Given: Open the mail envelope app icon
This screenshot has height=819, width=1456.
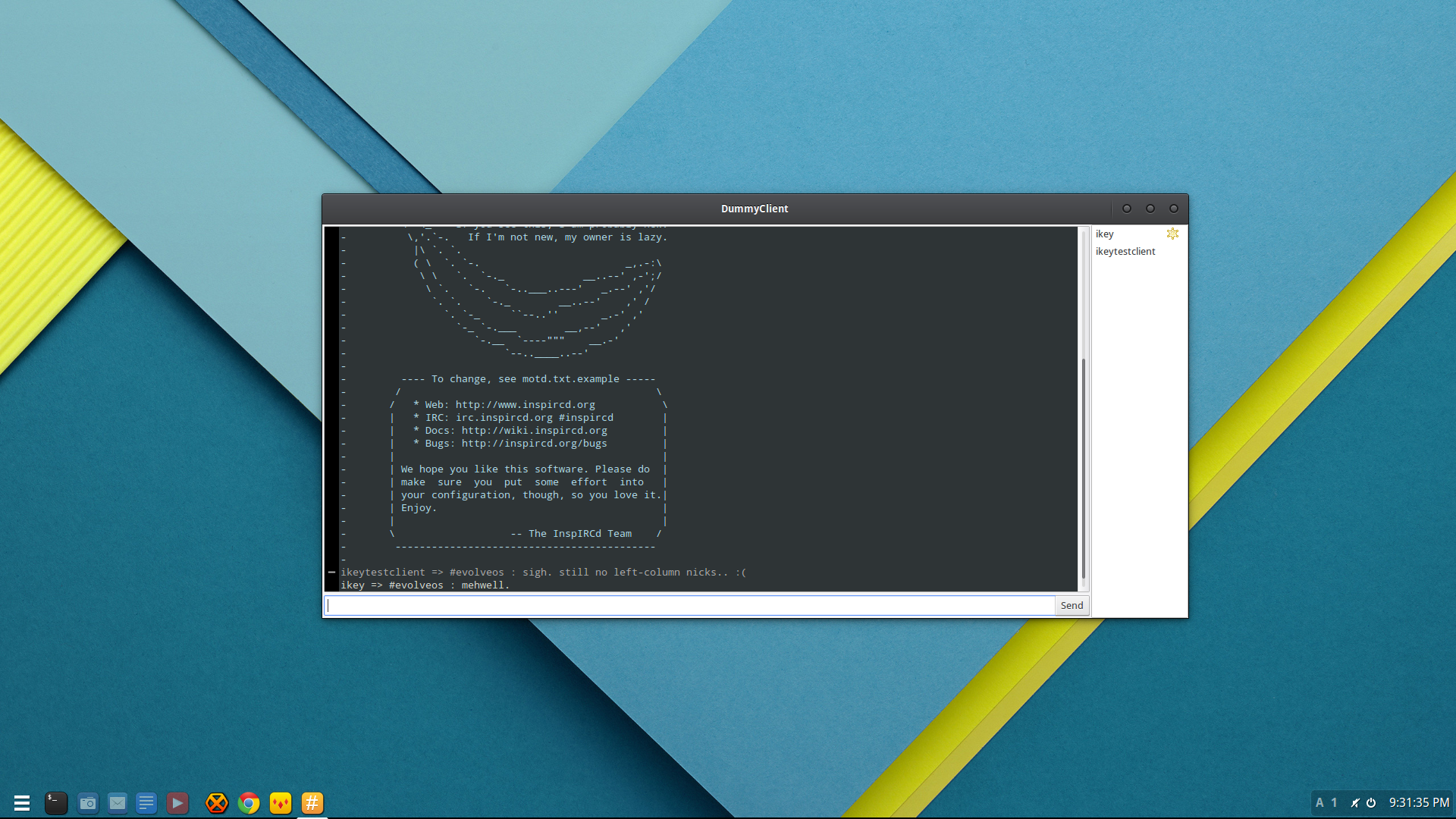Looking at the screenshot, I should click(x=117, y=802).
